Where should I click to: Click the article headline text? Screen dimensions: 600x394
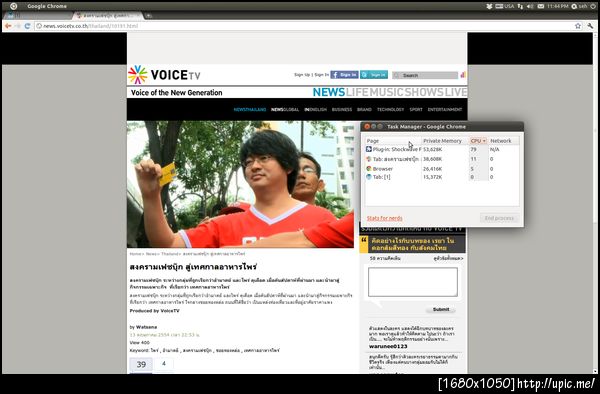click(x=193, y=267)
